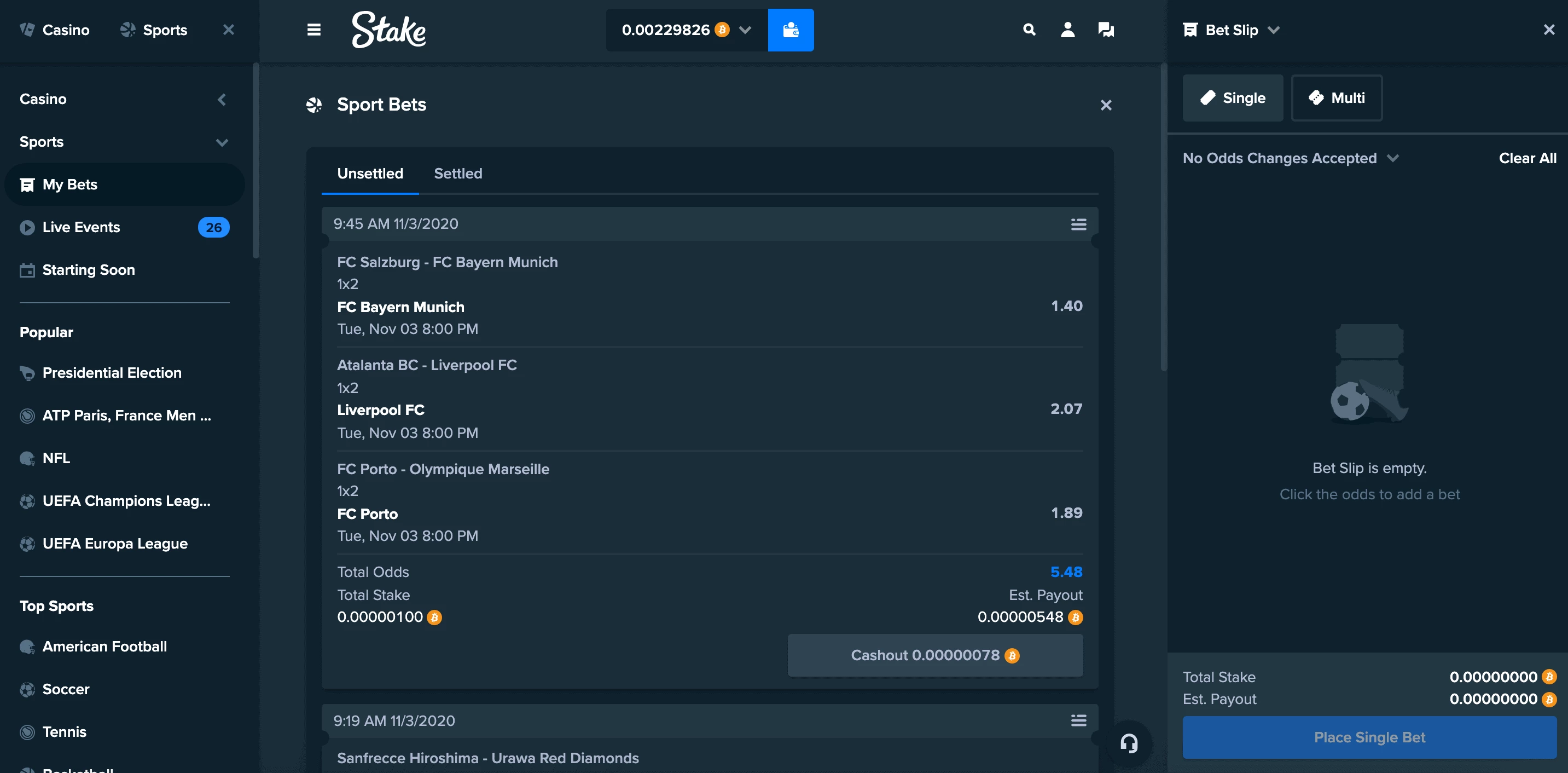Click the My Bets receipt icon
Image resolution: width=1568 pixels, height=773 pixels.
click(27, 184)
